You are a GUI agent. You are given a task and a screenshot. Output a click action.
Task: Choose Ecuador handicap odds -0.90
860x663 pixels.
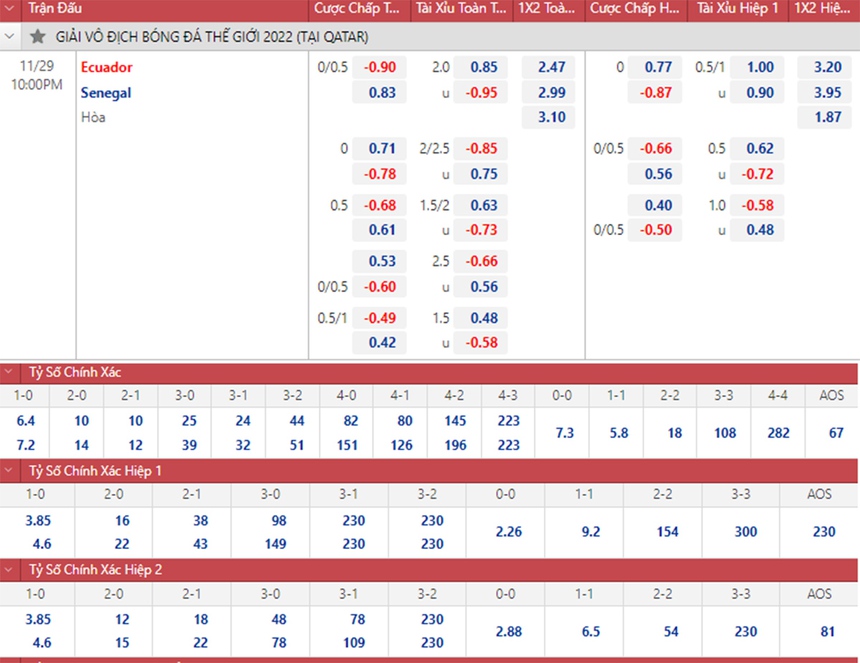click(x=381, y=68)
